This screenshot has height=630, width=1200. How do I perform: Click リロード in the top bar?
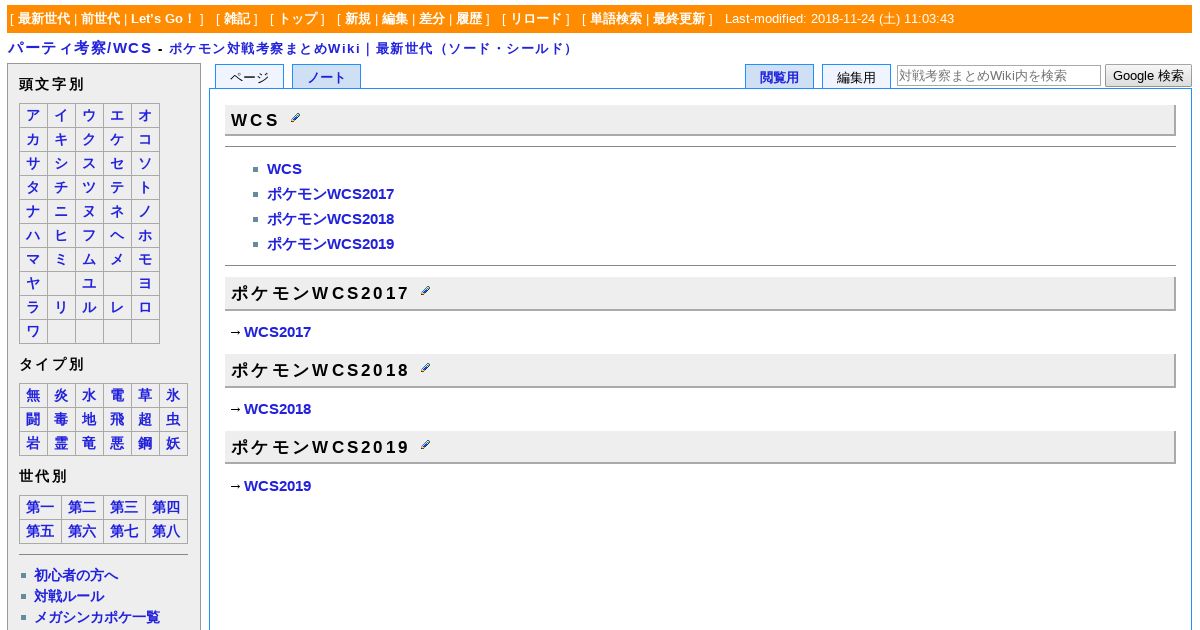coord(536,19)
